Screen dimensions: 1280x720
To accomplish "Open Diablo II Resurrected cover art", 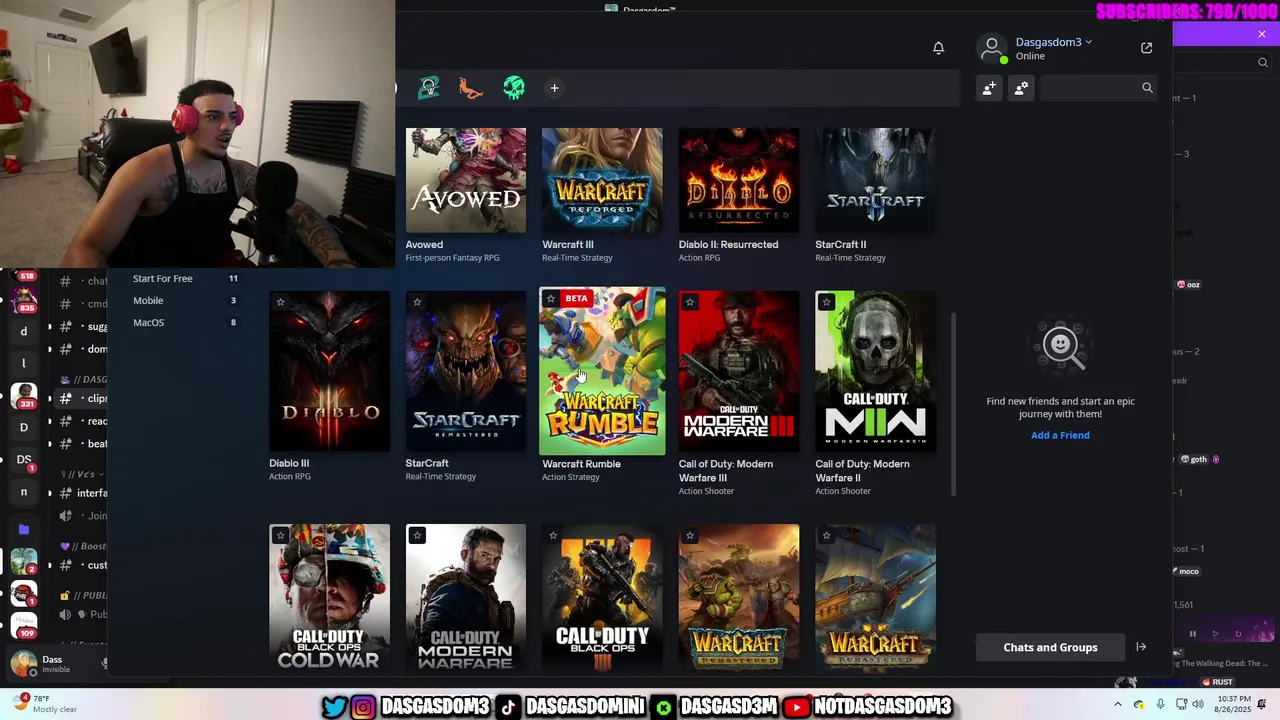I will [739, 180].
